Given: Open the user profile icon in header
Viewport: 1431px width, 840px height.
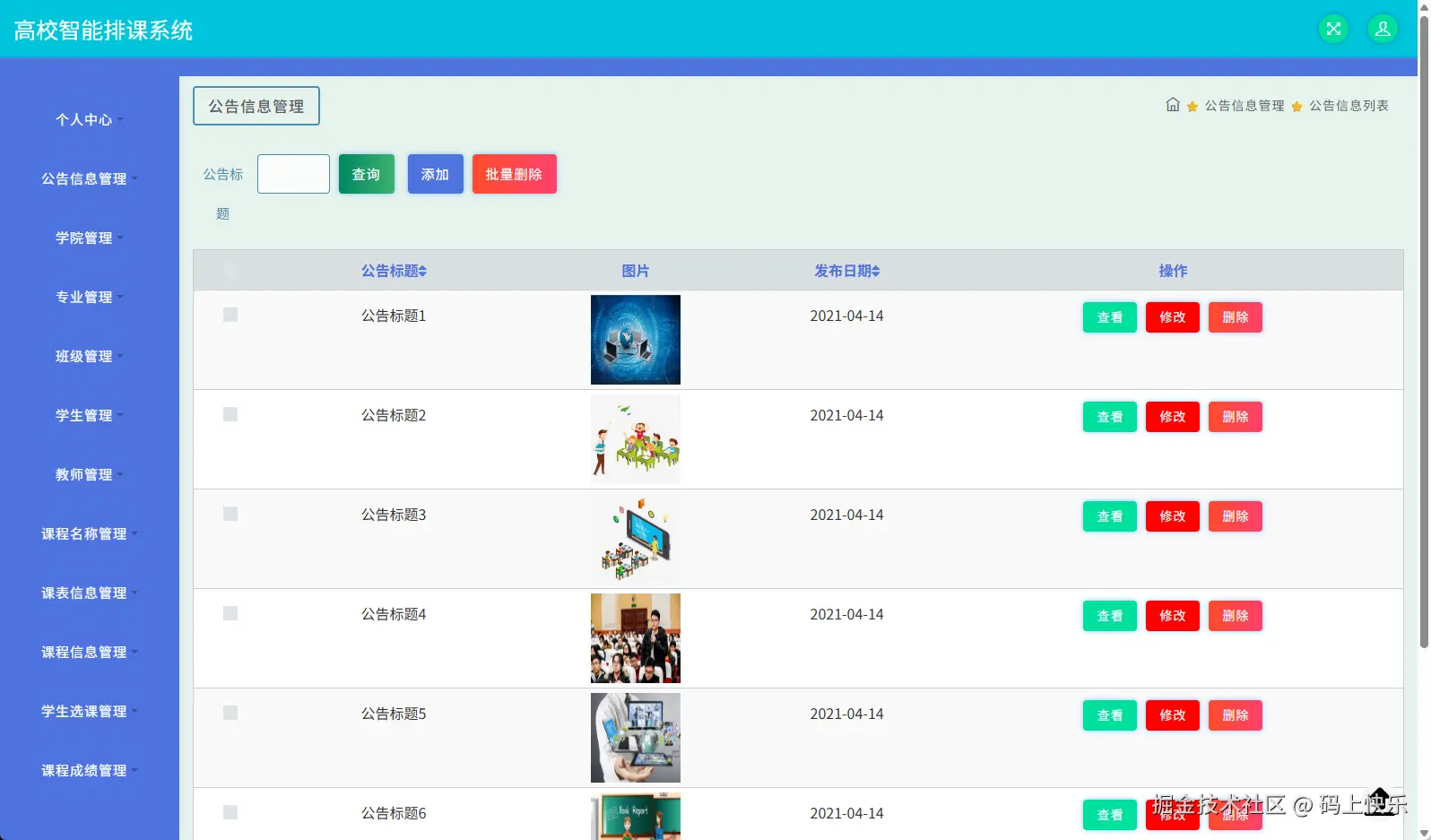Looking at the screenshot, I should (1383, 29).
